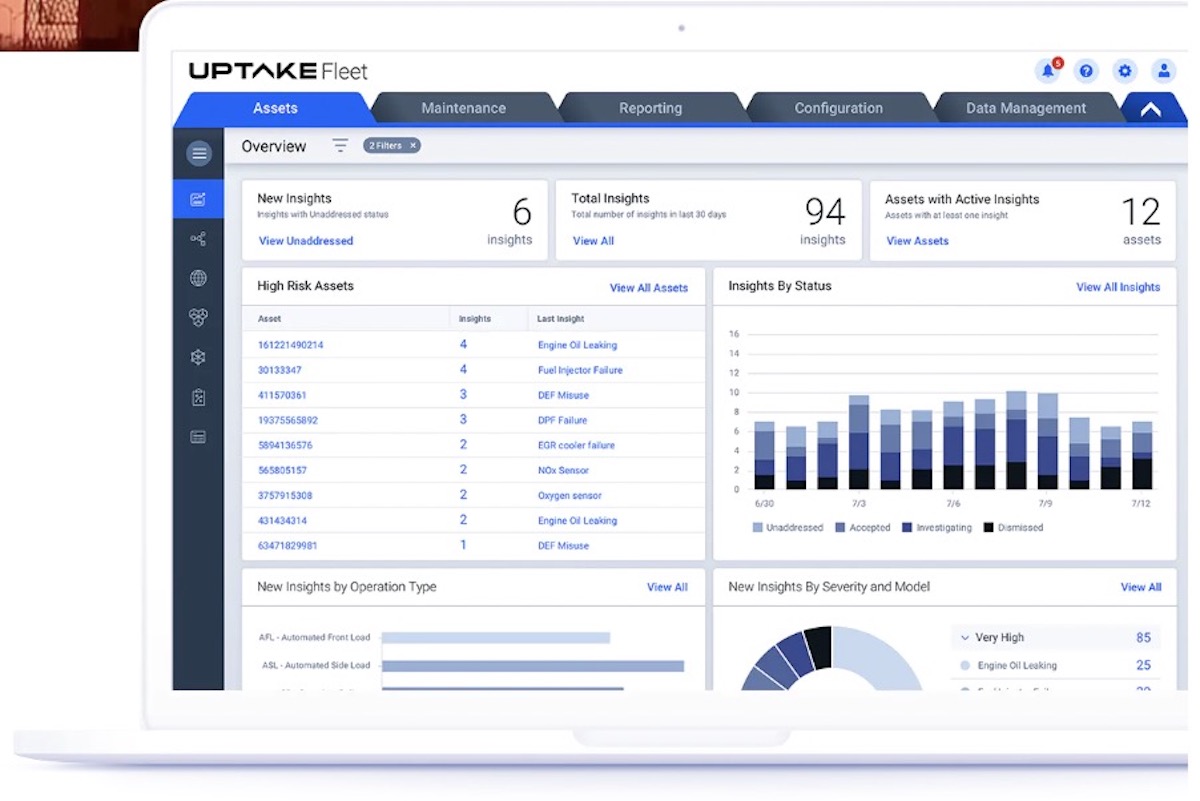Select the sidebar share-nodes icon
Viewport: 1200px width, 801px height.
[x=198, y=239]
